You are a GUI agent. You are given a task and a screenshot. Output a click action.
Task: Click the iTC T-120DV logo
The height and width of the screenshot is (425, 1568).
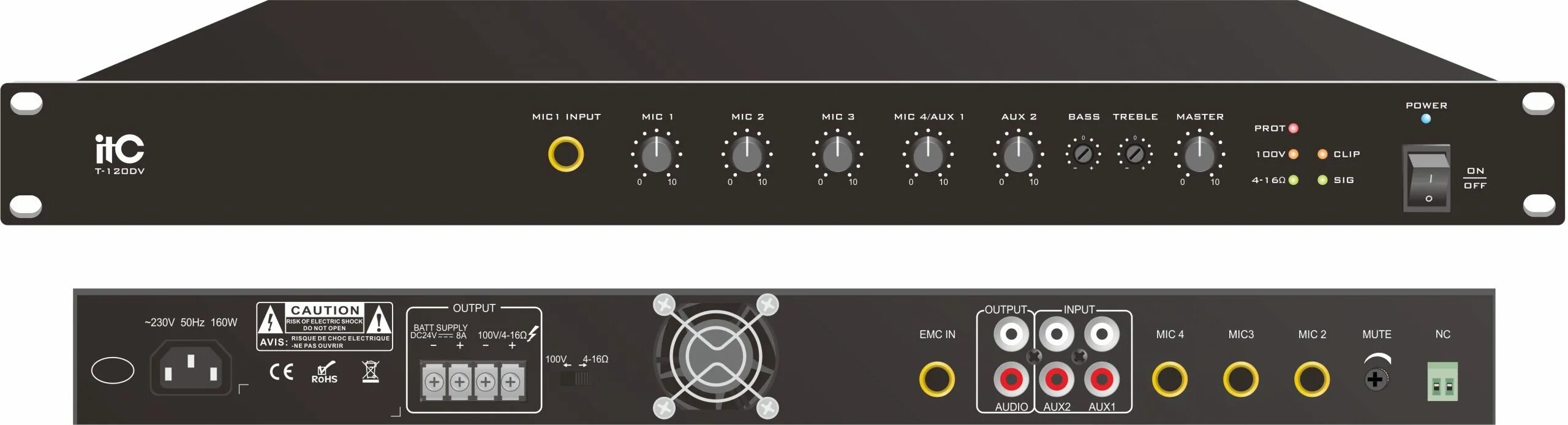click(120, 156)
